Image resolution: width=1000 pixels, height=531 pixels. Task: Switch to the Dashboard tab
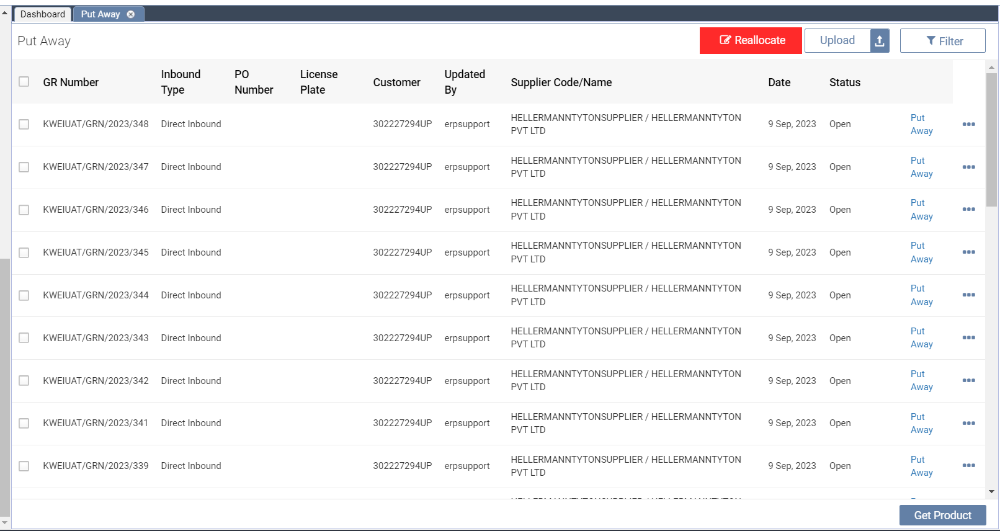tap(42, 14)
